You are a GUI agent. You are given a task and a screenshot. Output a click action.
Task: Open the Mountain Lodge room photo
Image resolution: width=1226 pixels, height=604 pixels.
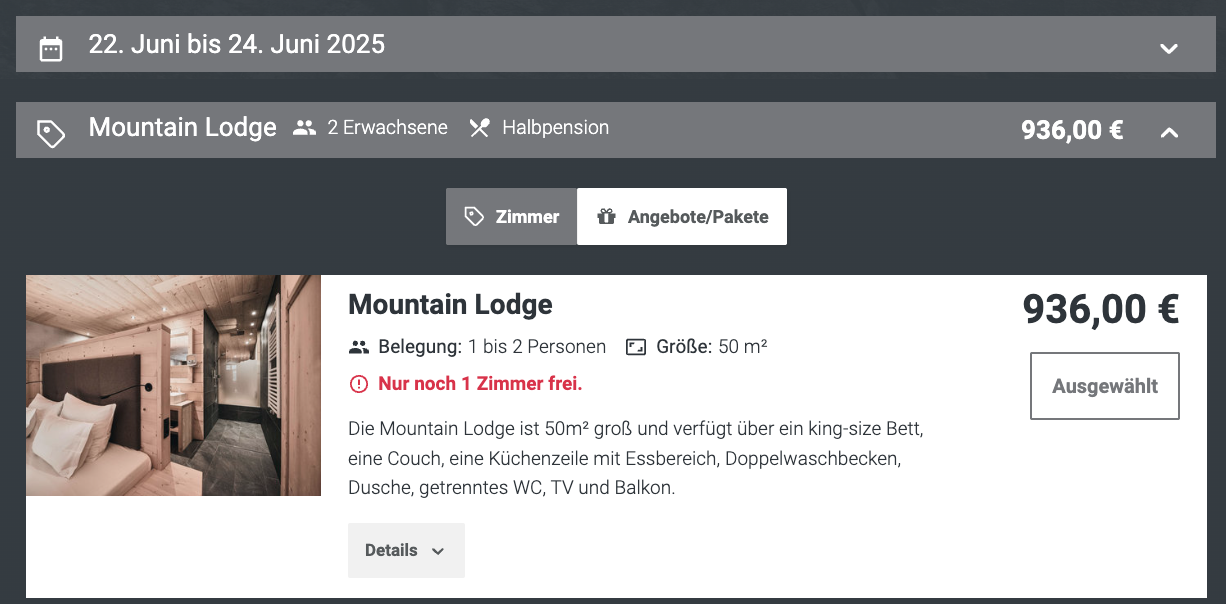[173, 386]
